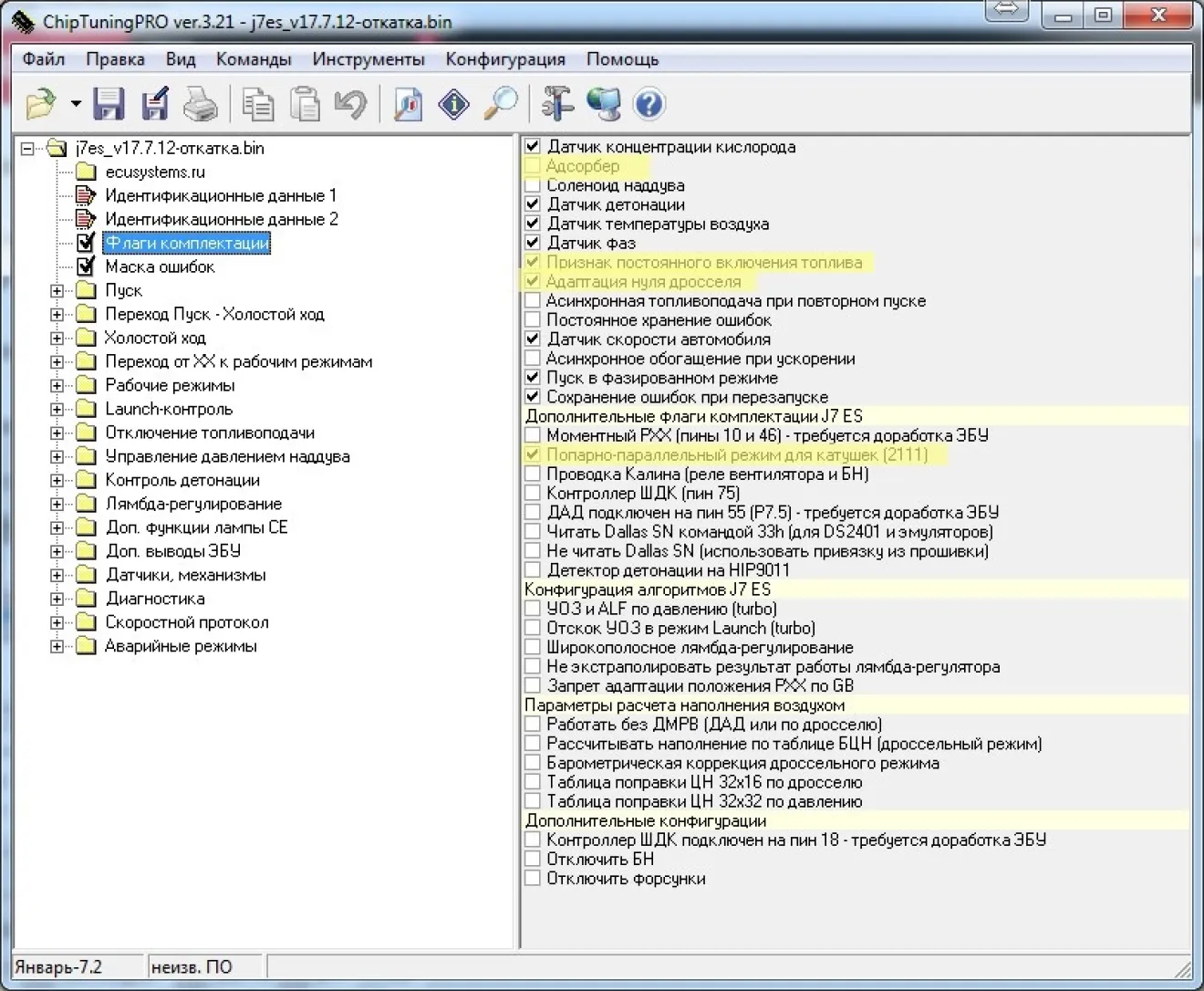Expand the Холостой ход tree node
The height and width of the screenshot is (991, 1204).
click(57, 338)
